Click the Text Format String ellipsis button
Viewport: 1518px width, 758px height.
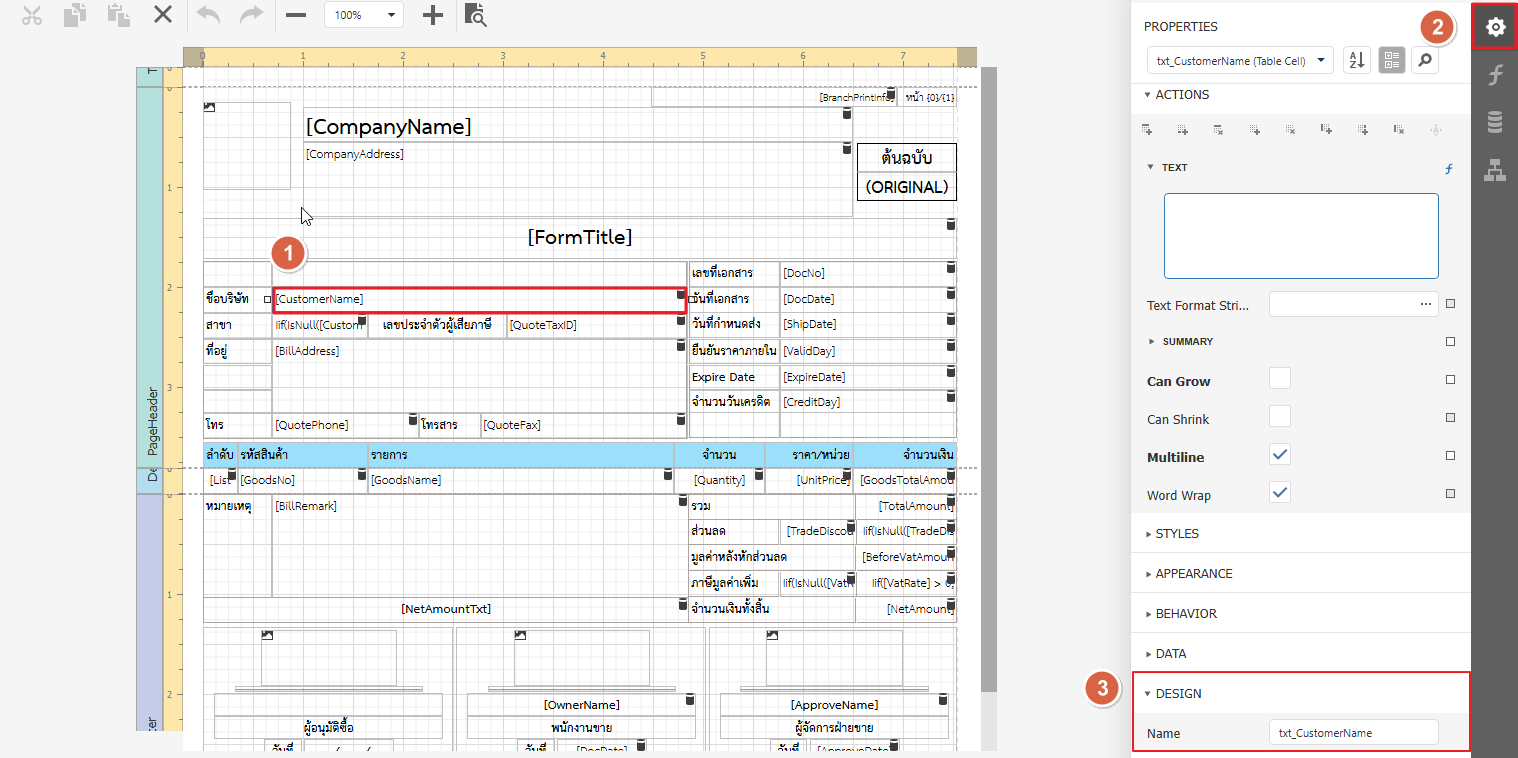[x=1425, y=304]
